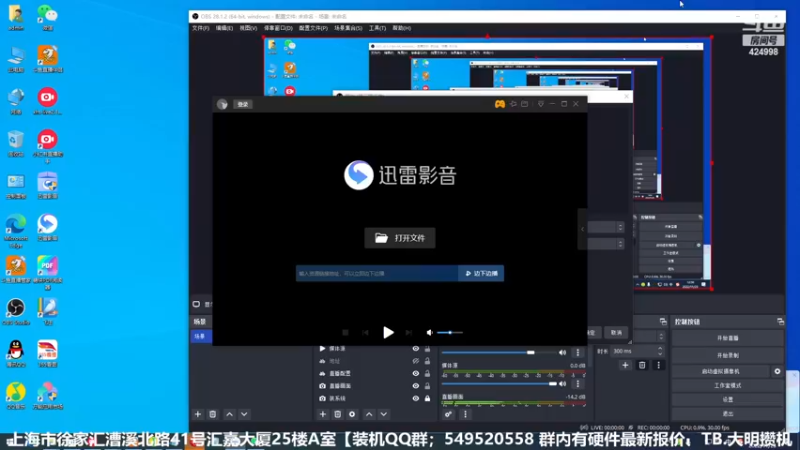Image resolution: width=800 pixels, height=450 pixels.
Task: Click the 开始录制 start recording button
Action: tap(728, 355)
